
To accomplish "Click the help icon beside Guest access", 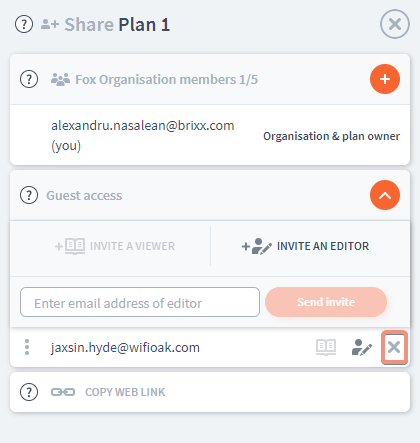I will coord(29,195).
